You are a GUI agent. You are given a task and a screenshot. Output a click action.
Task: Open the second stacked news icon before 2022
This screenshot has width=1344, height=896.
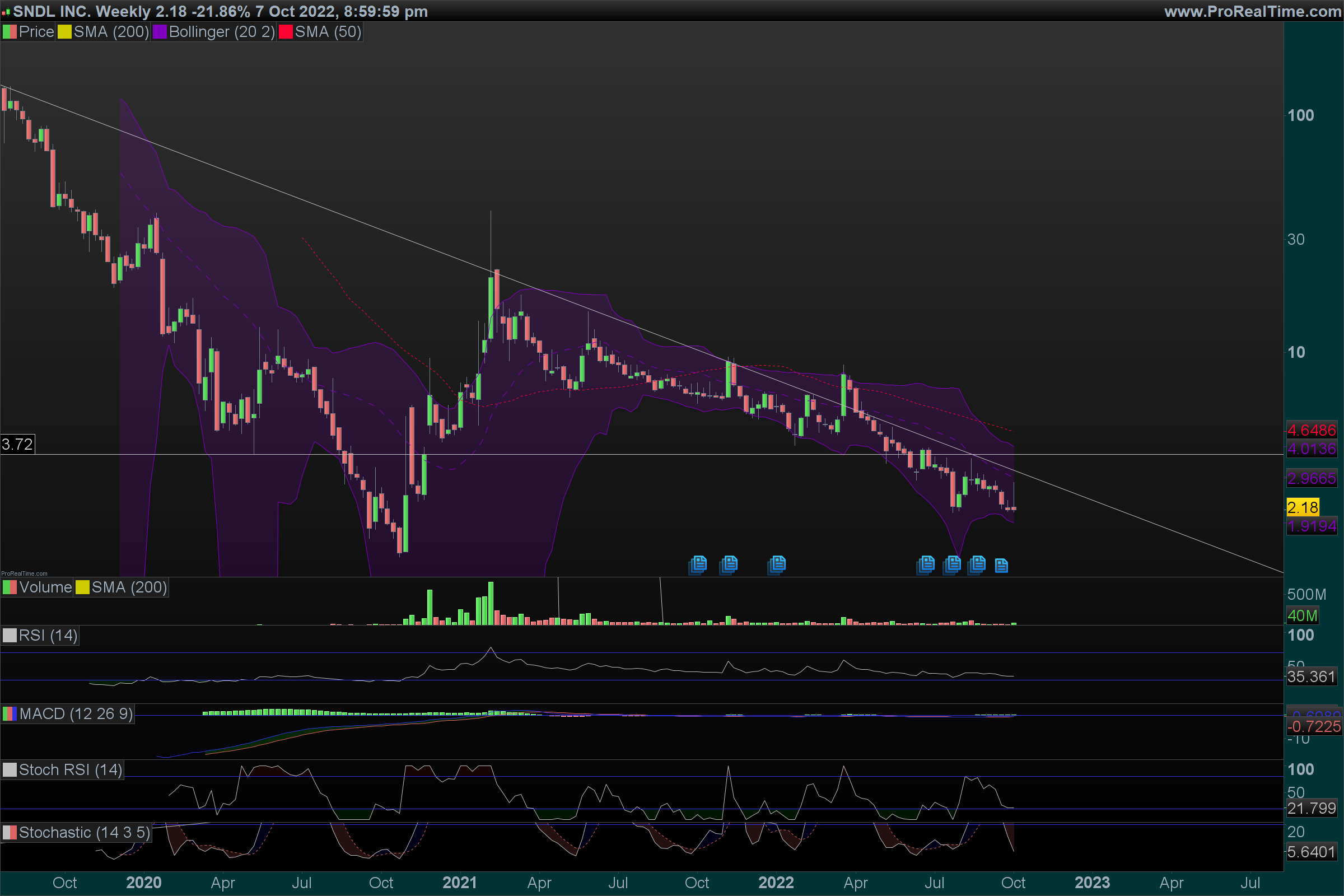click(x=729, y=564)
